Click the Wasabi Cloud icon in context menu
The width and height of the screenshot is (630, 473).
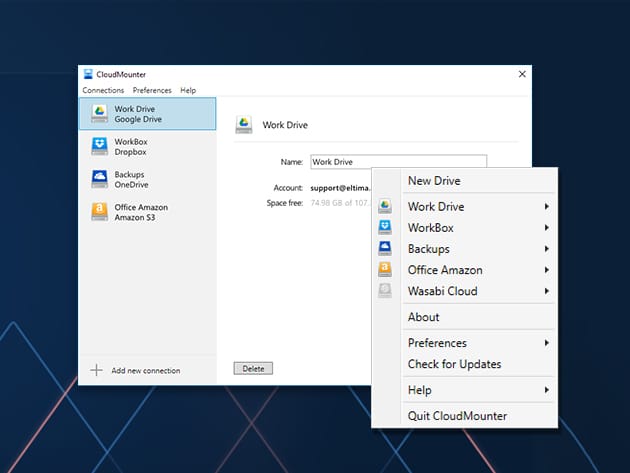(x=385, y=291)
